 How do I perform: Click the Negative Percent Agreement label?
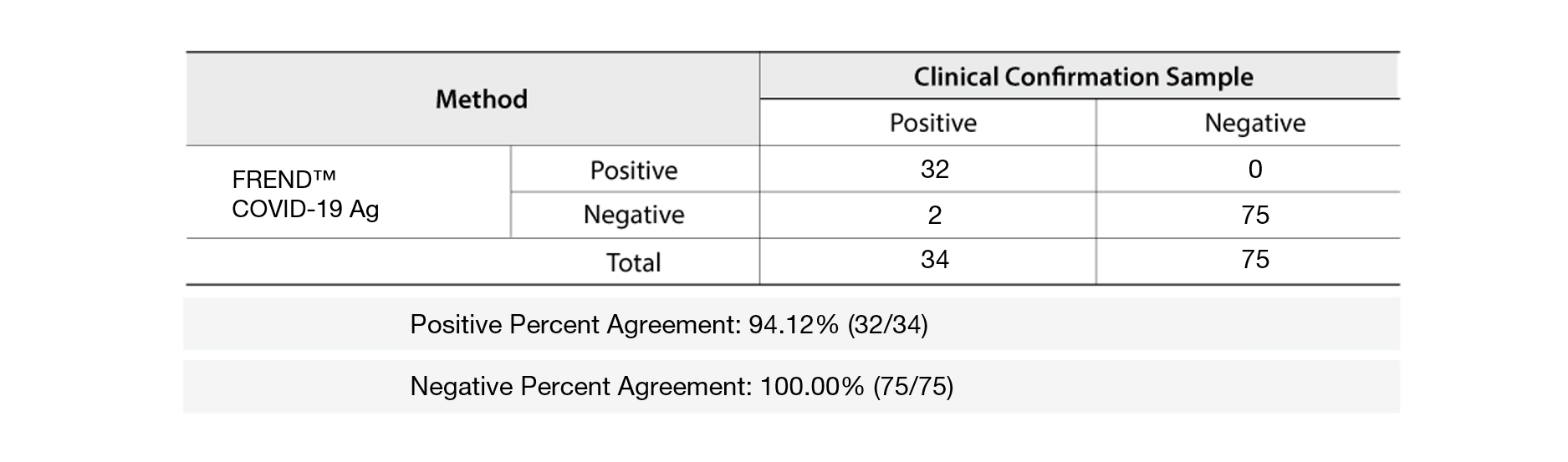(x=581, y=386)
